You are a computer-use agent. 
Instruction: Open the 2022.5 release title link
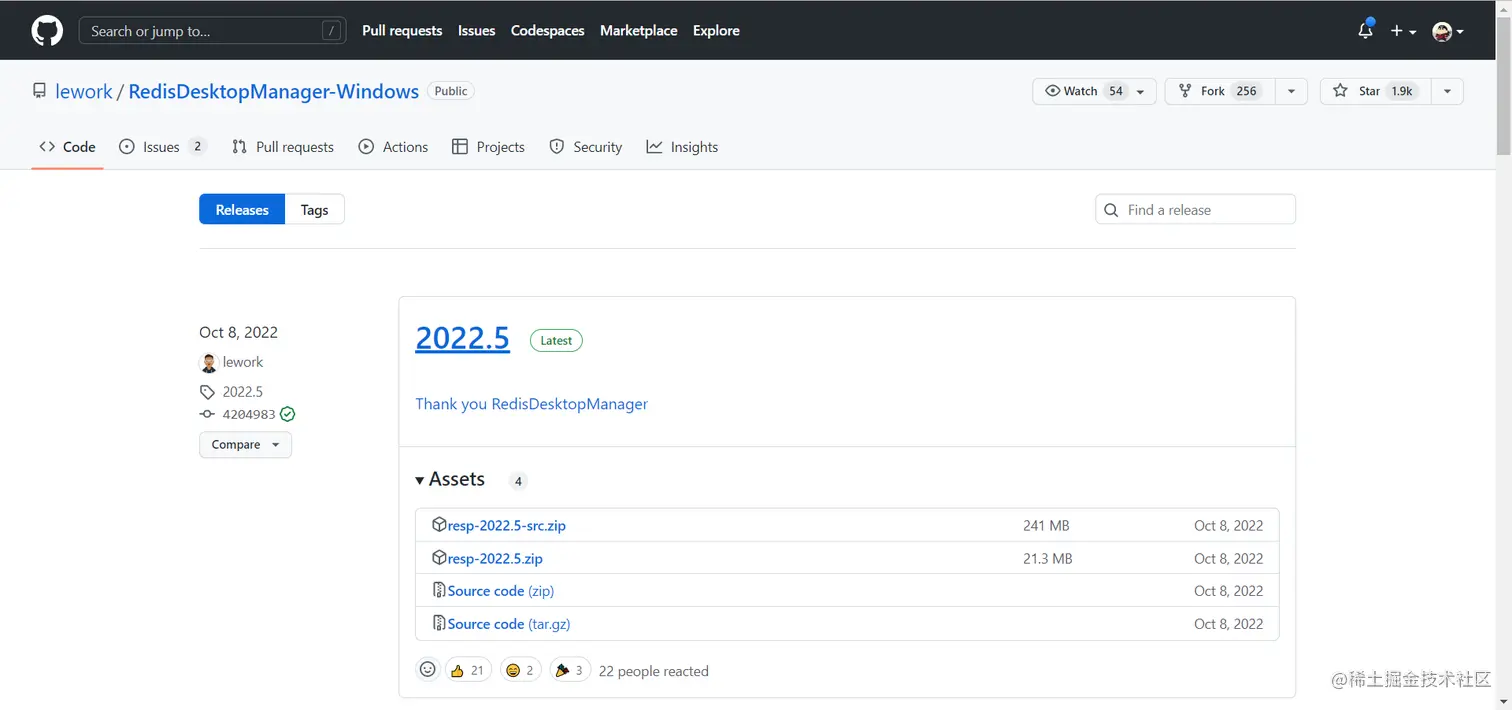coord(462,338)
